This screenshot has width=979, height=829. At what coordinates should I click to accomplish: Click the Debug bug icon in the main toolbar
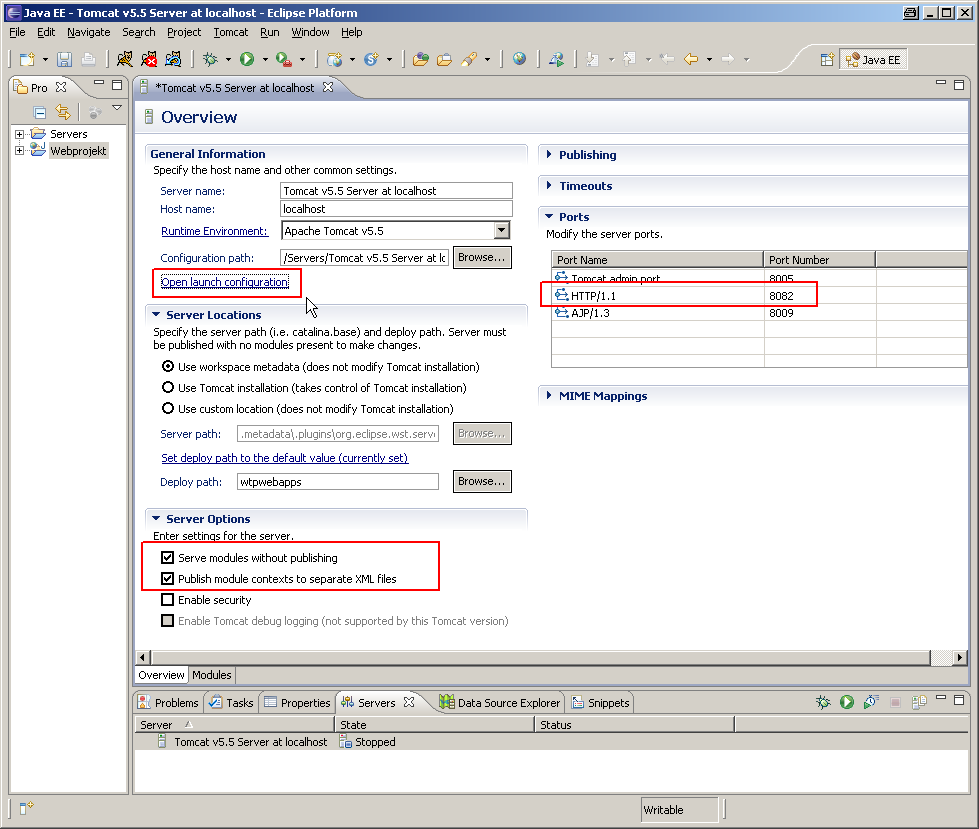click(x=210, y=59)
